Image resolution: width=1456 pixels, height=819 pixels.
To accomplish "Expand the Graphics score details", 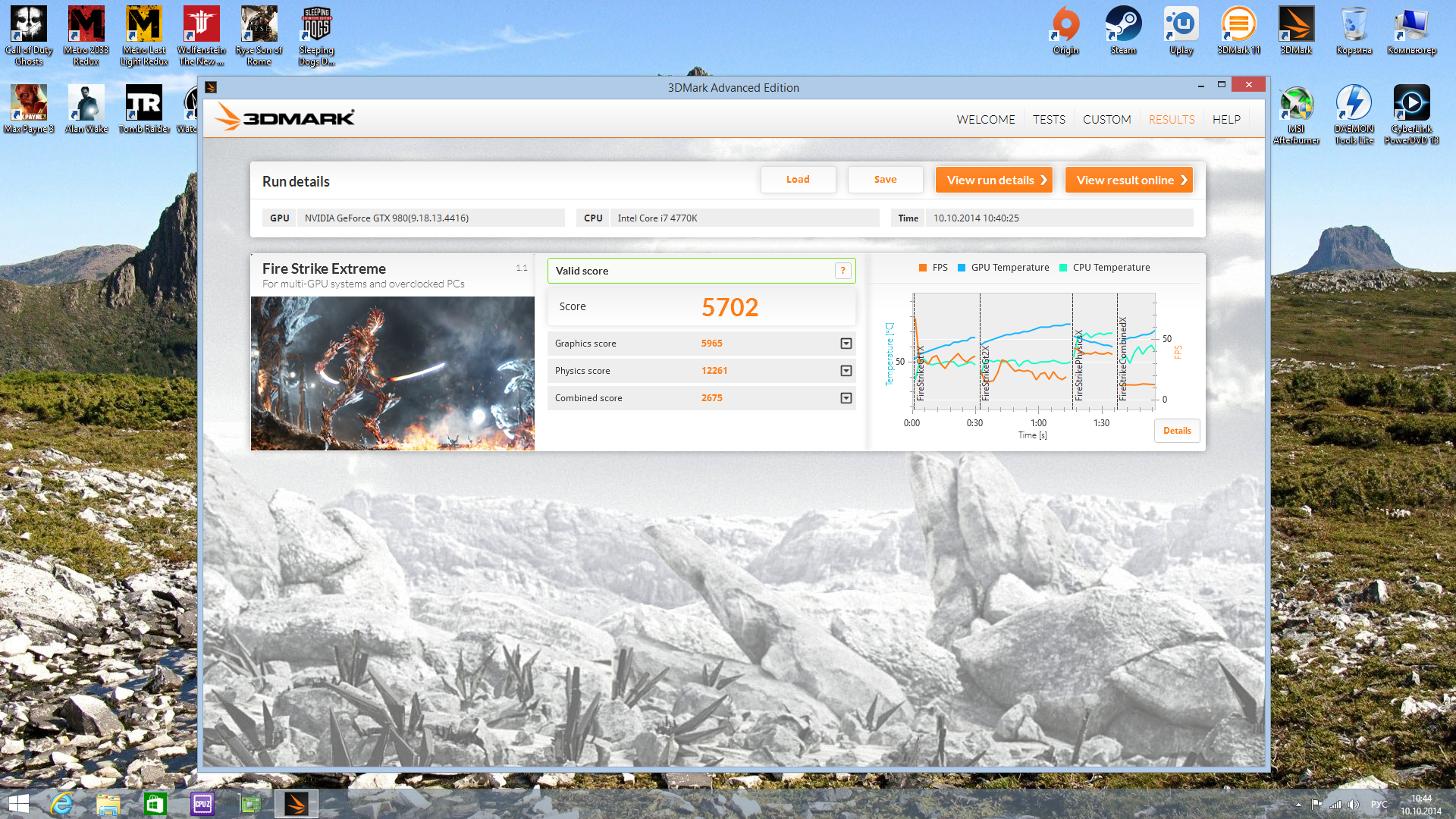I will 846,344.
